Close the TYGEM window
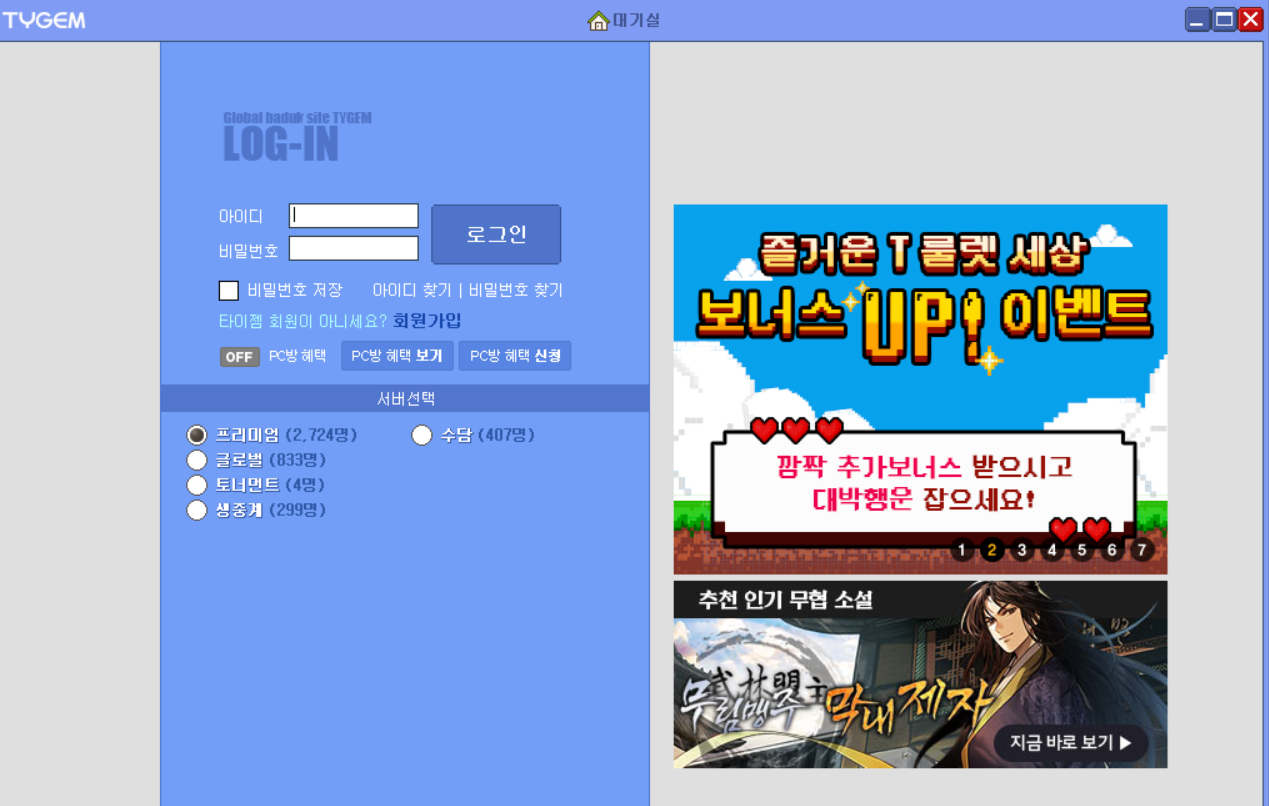 (1251, 20)
